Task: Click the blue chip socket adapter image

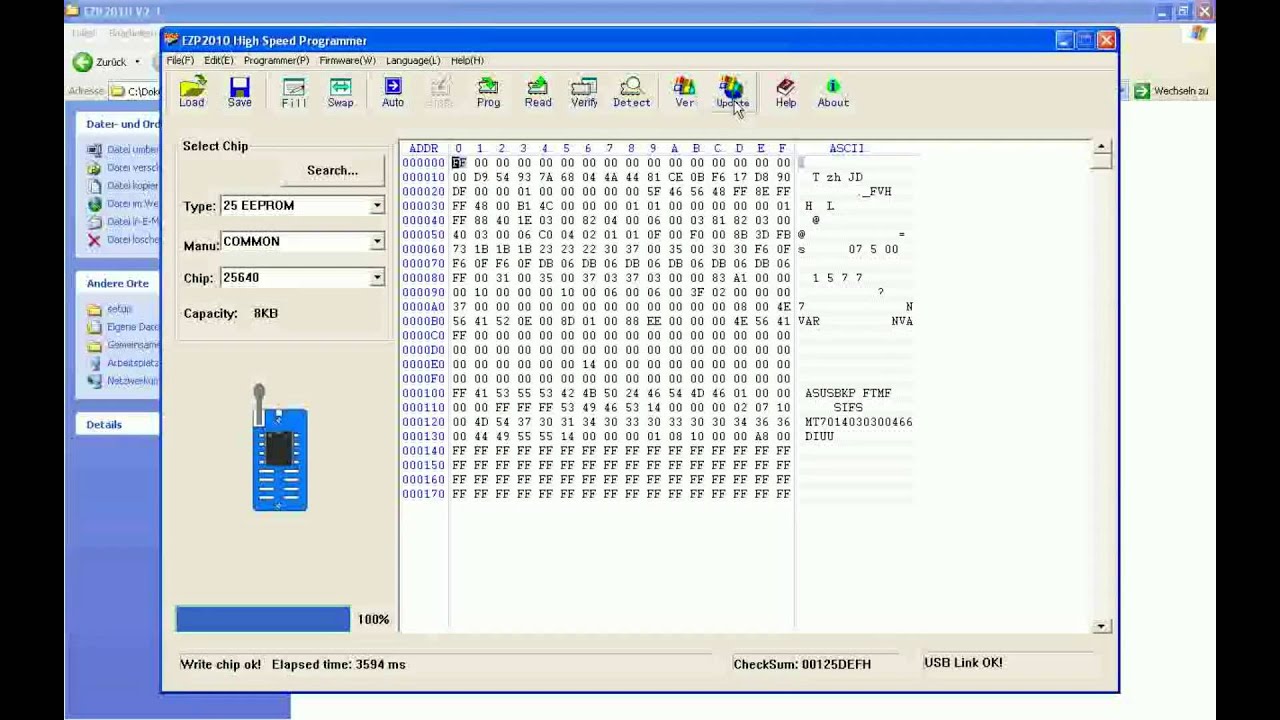Action: (x=279, y=448)
